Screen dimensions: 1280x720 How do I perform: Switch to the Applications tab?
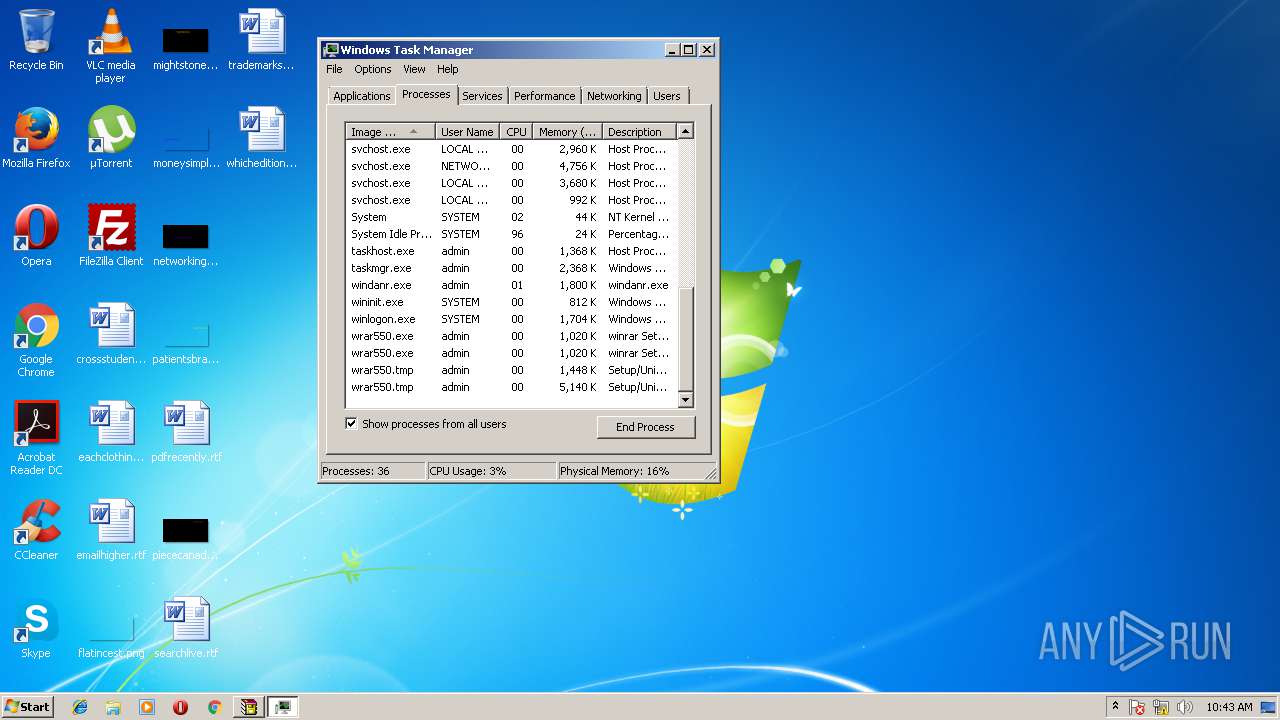pos(362,96)
